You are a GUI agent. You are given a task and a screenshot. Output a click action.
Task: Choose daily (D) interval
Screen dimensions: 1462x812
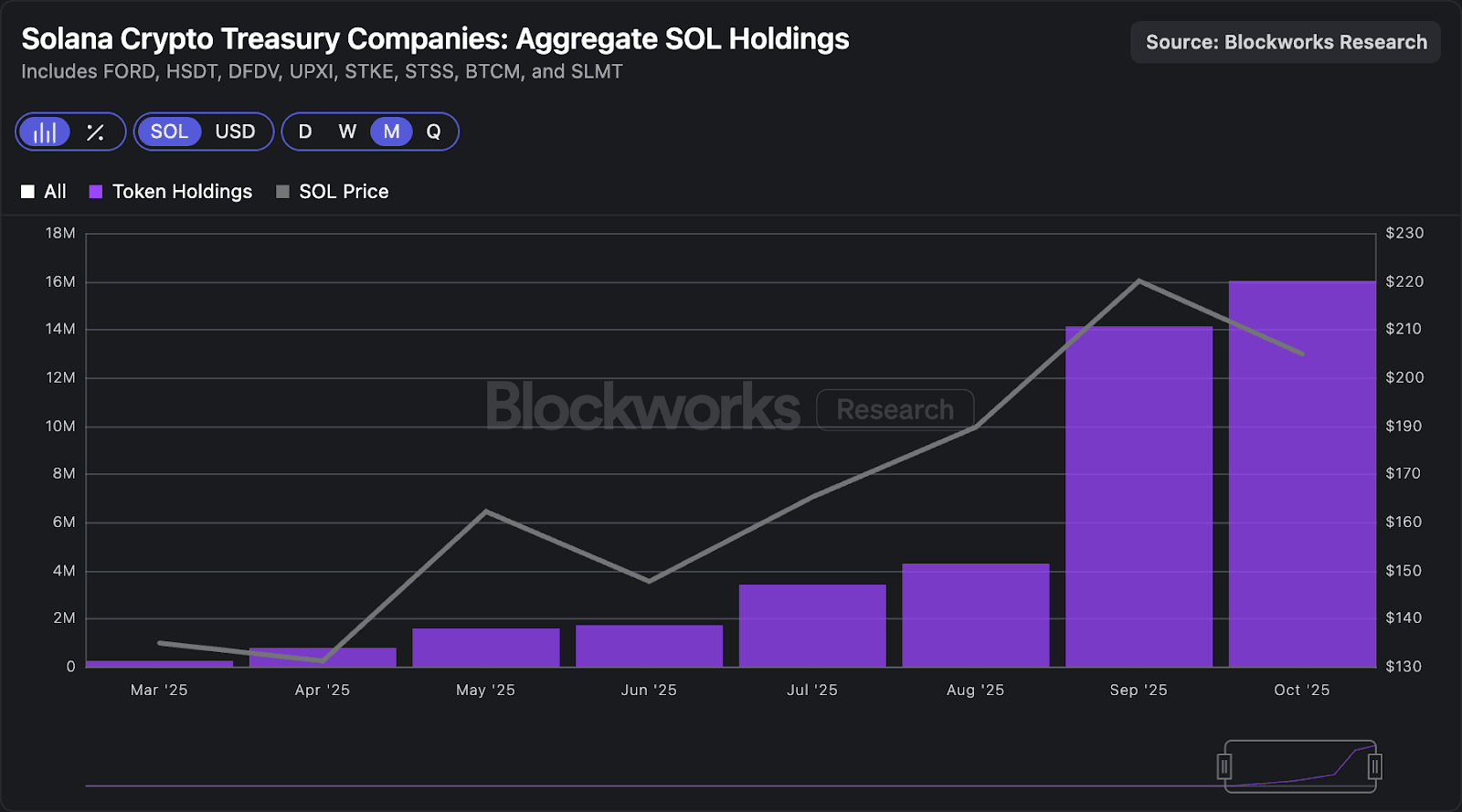click(305, 132)
